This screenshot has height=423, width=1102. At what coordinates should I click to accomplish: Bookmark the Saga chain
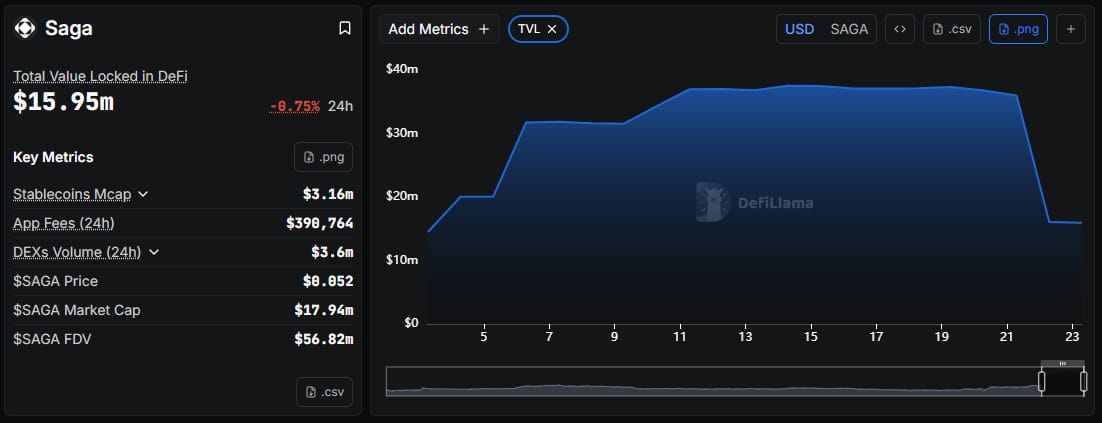(345, 28)
